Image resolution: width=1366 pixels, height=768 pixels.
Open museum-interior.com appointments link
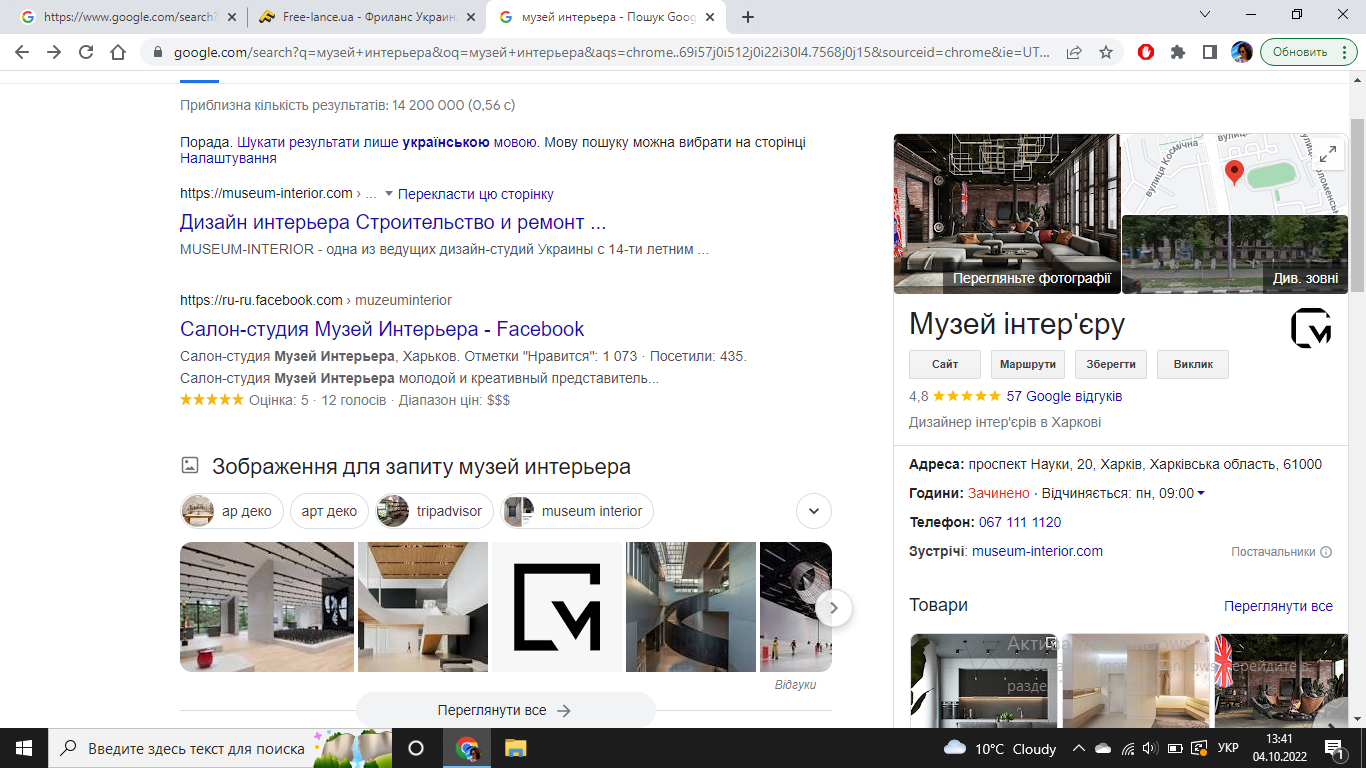pos(1037,551)
